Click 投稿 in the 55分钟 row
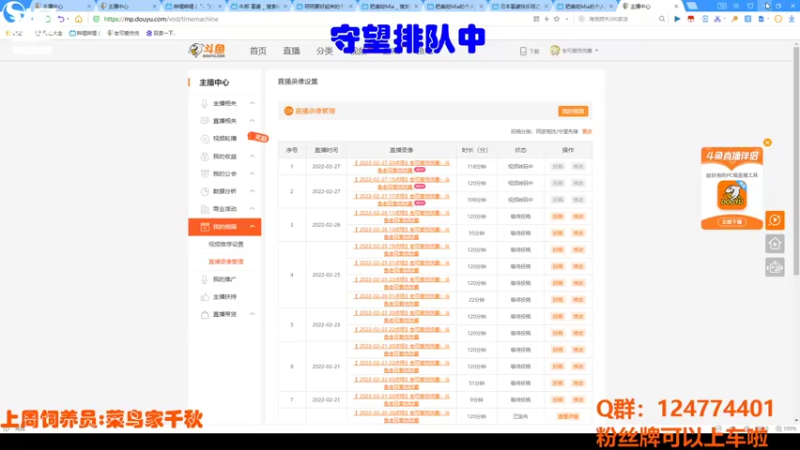Viewport: 800px width, 450px height. (x=558, y=233)
